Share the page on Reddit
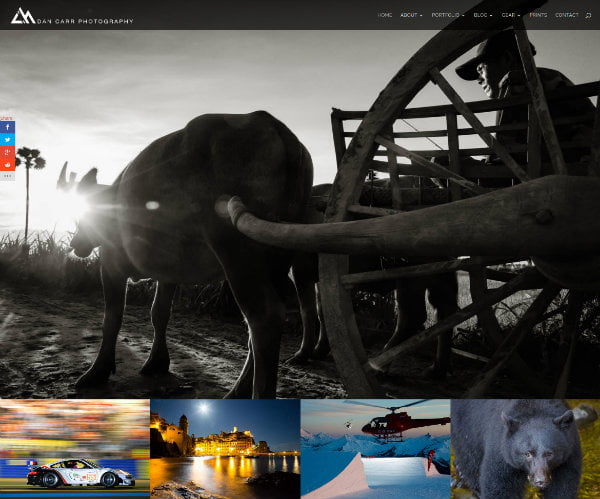This screenshot has height=499, width=600. coord(8,164)
